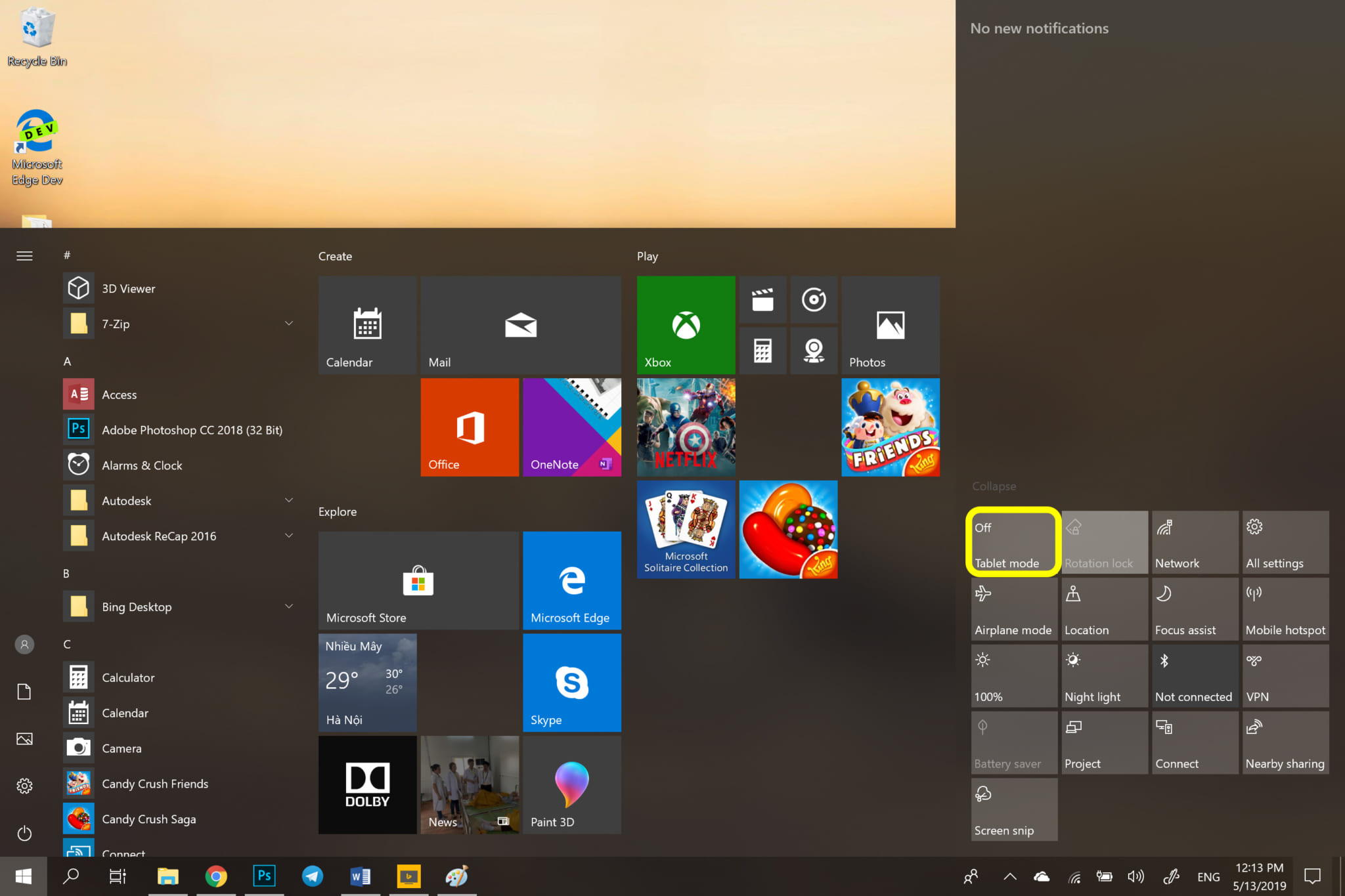Launch the Microsoft Edge tile
Viewport: 1345px width, 896px height.
click(572, 581)
